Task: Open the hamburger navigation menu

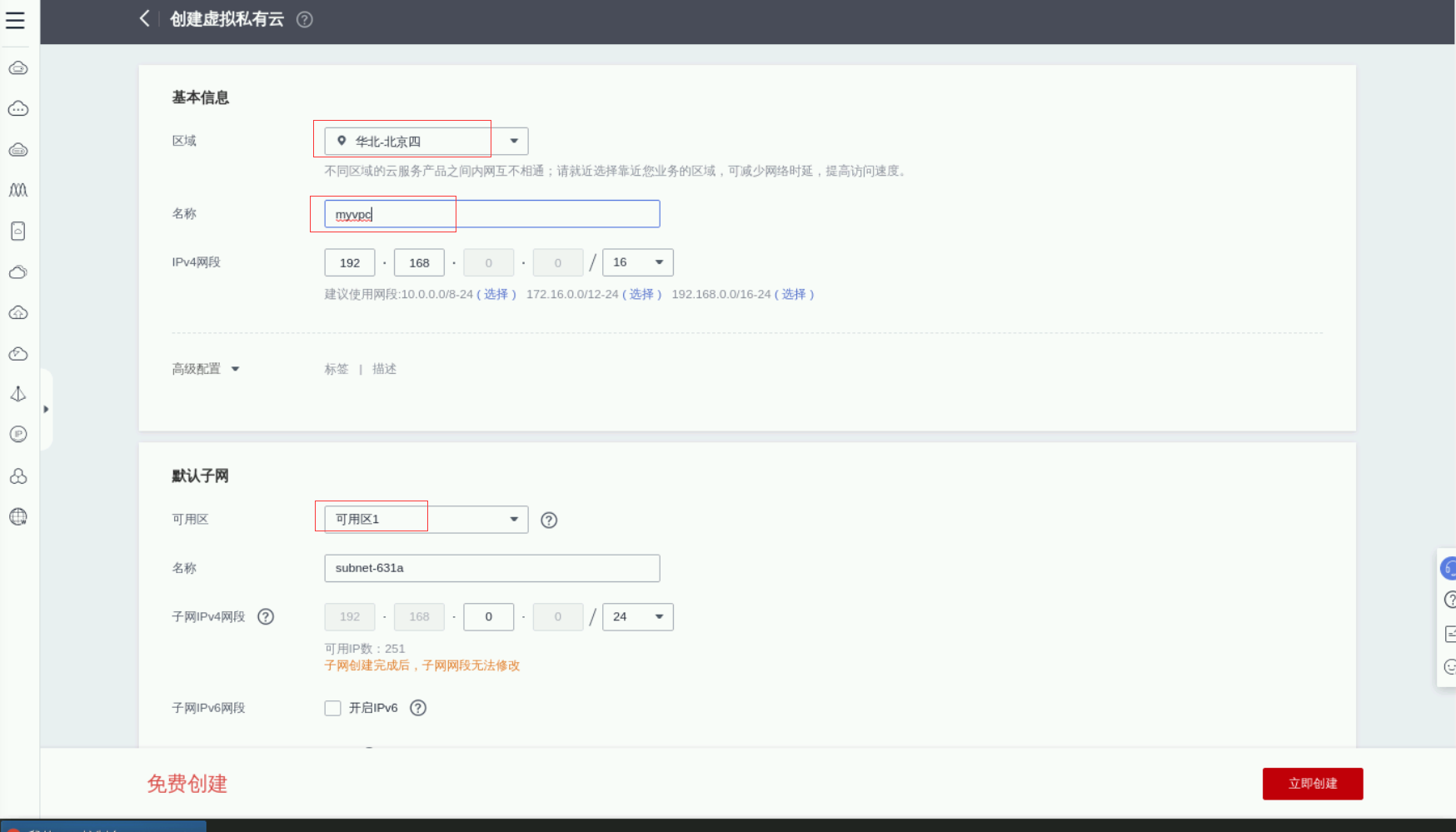Action: [x=15, y=20]
